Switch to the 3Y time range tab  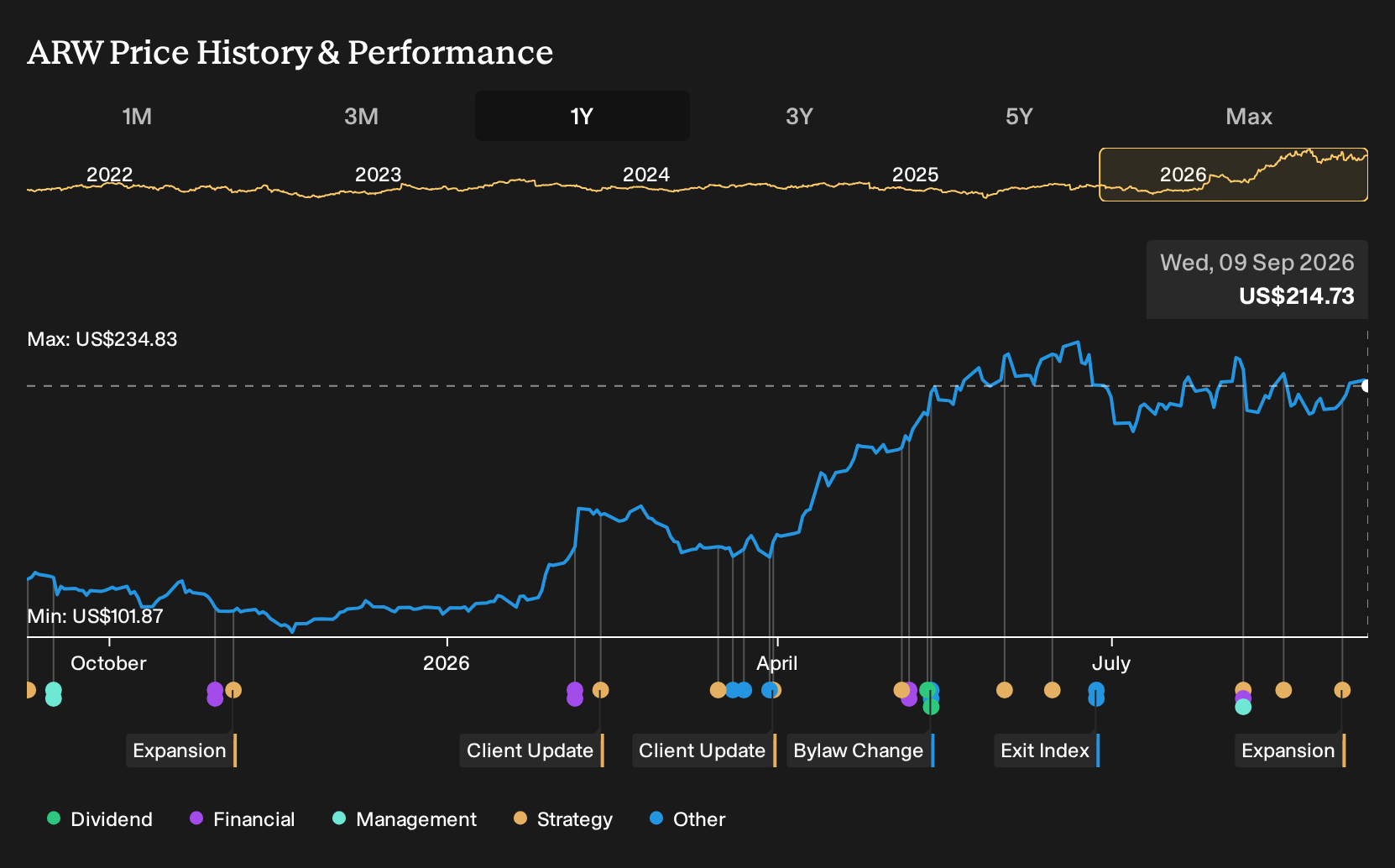799,116
